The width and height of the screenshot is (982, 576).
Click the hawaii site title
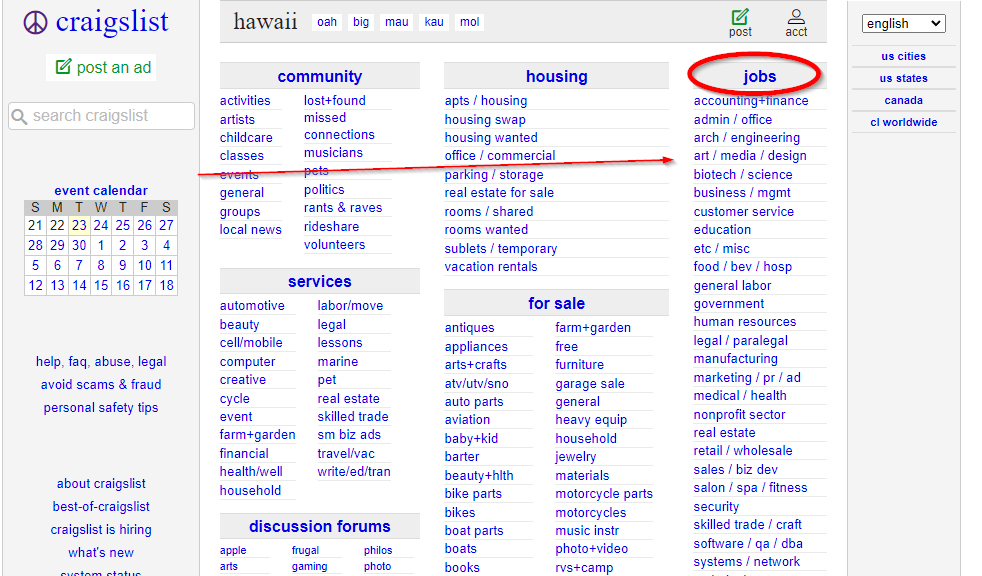(x=265, y=22)
